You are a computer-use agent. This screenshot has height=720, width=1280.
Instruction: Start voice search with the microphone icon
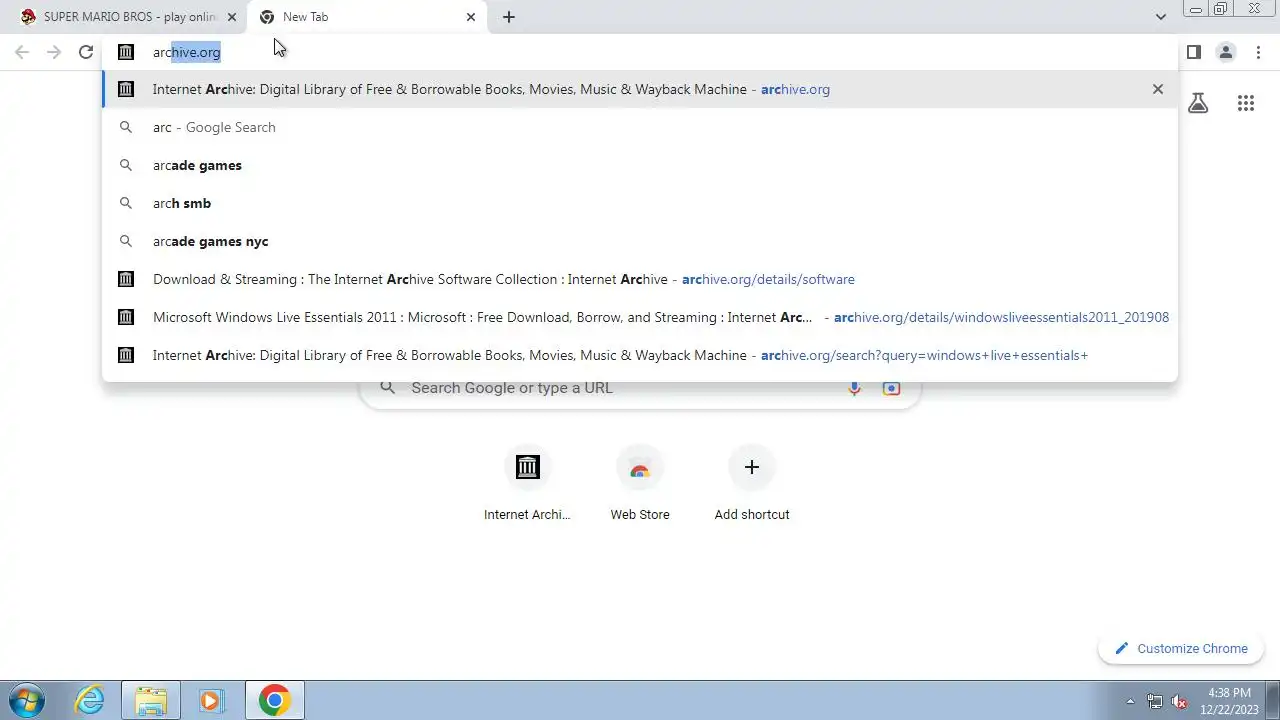pyautogui.click(x=854, y=388)
